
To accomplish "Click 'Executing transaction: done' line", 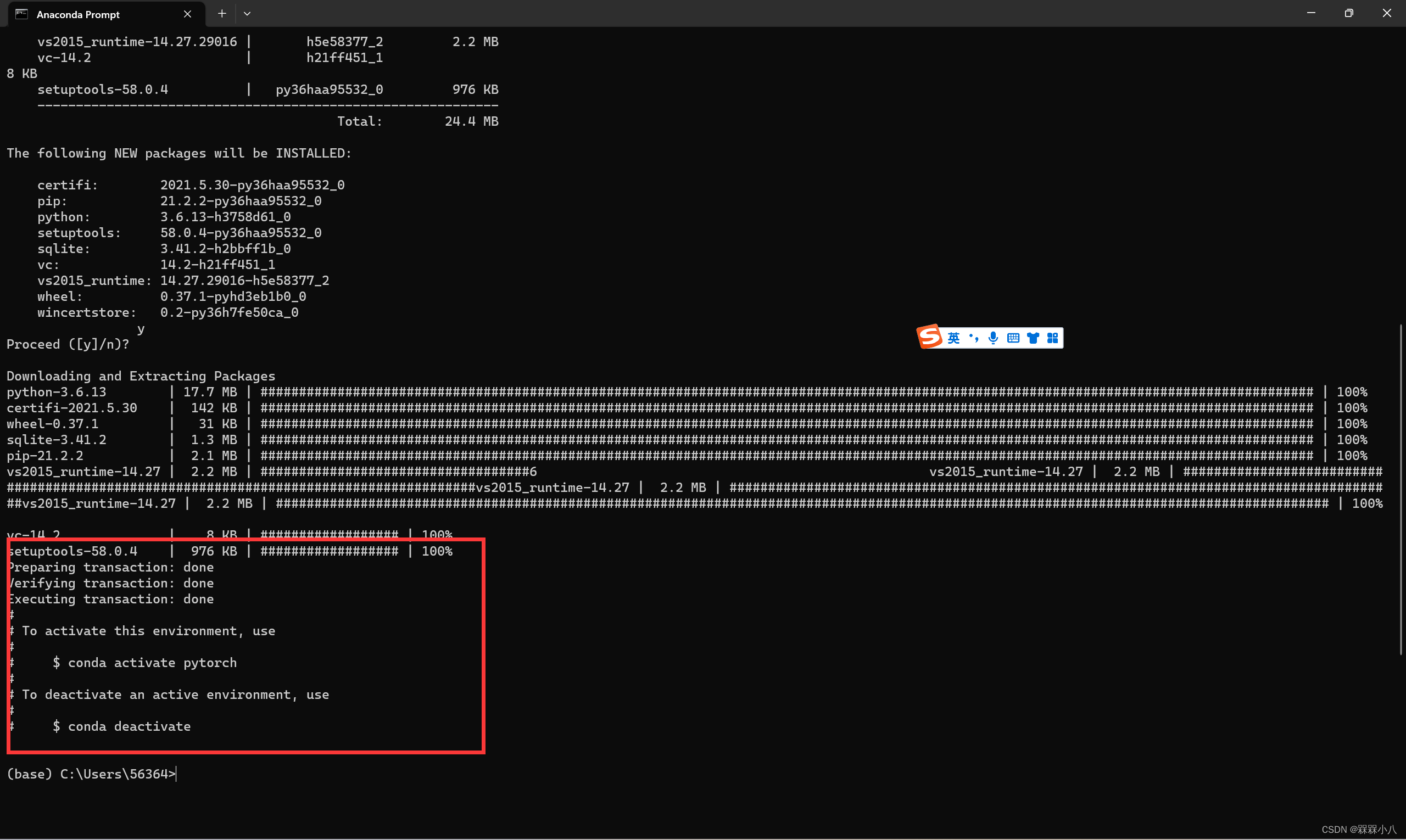I will click(111, 599).
